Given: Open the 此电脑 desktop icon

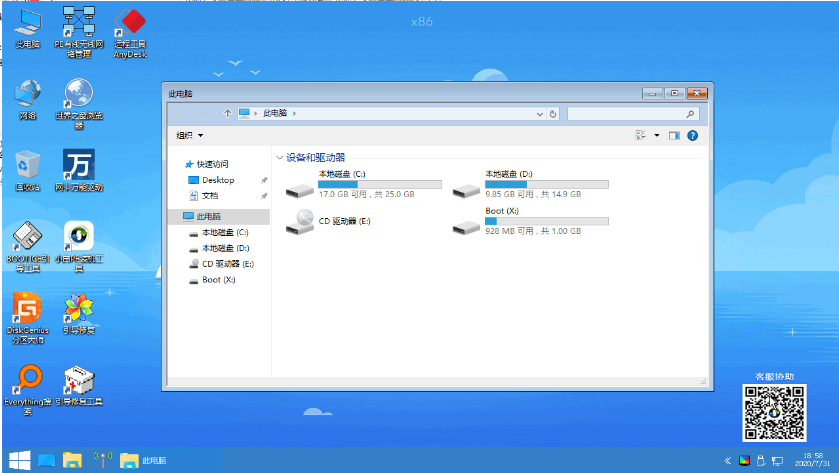Looking at the screenshot, I should coord(28,29).
